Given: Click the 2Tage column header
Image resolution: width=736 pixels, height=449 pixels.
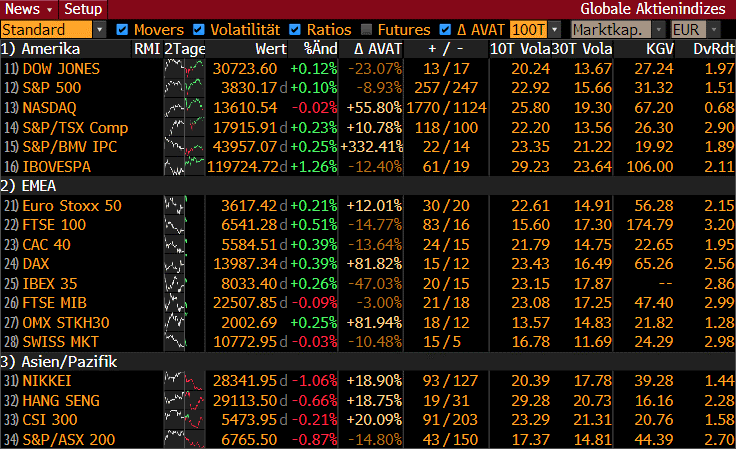Looking at the screenshot, I should tap(184, 49).
